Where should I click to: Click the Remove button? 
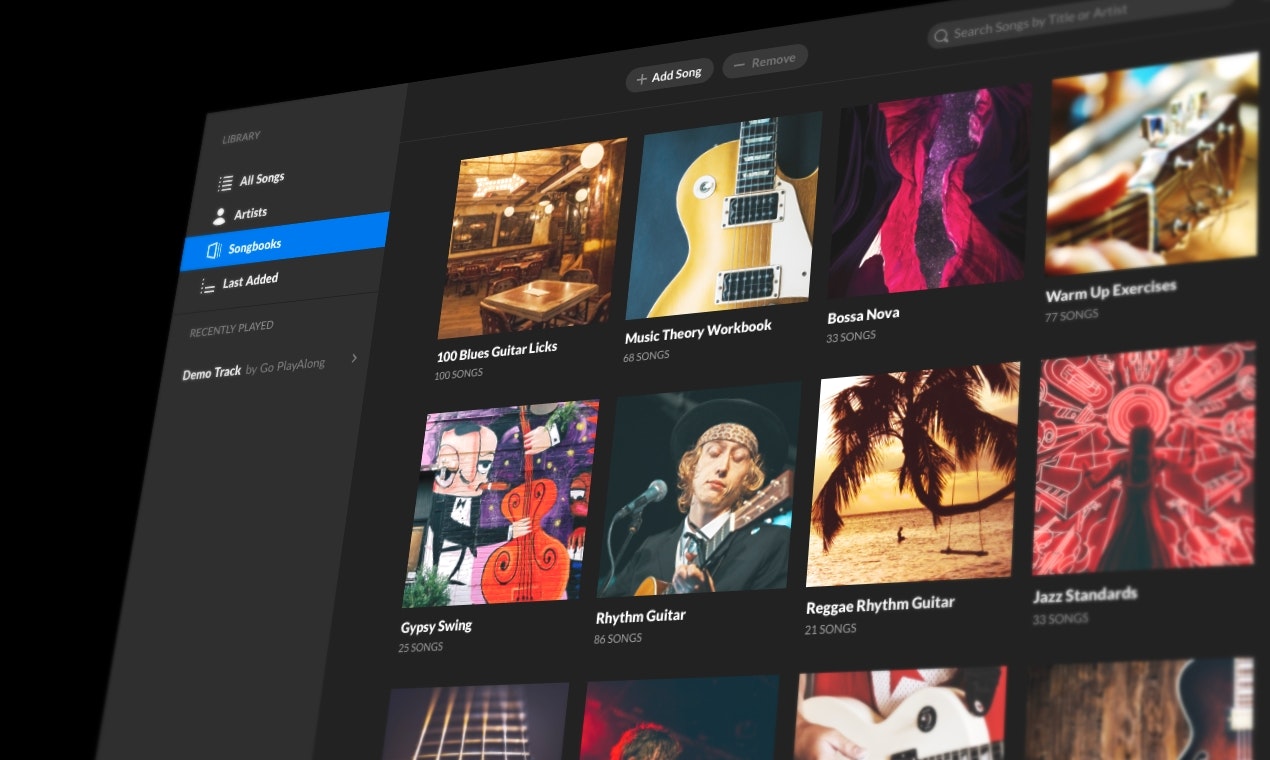pos(765,61)
